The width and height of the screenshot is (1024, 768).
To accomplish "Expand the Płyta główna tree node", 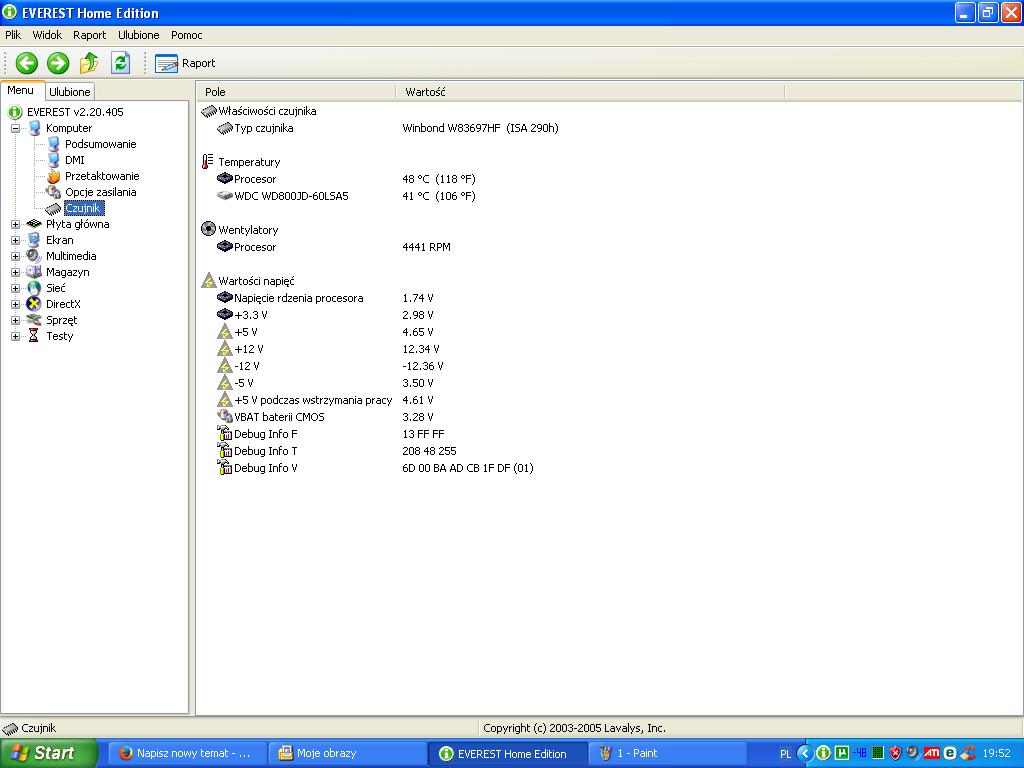I will pos(16,224).
